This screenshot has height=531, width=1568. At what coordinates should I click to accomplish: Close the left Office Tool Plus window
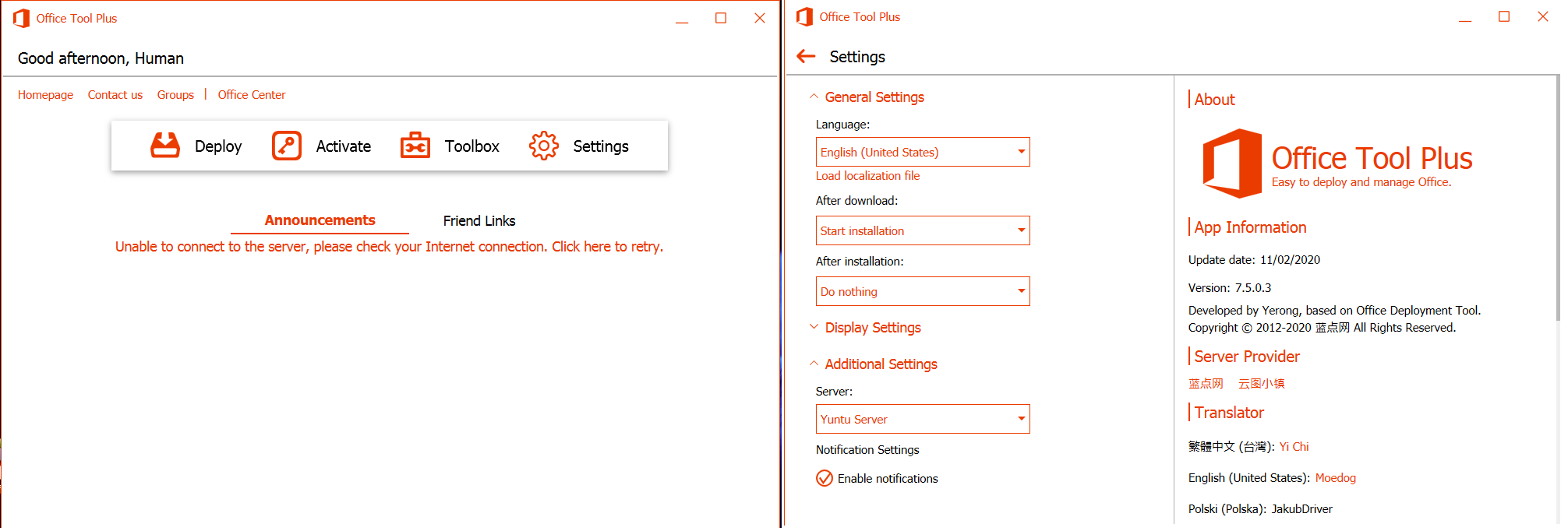(x=760, y=18)
